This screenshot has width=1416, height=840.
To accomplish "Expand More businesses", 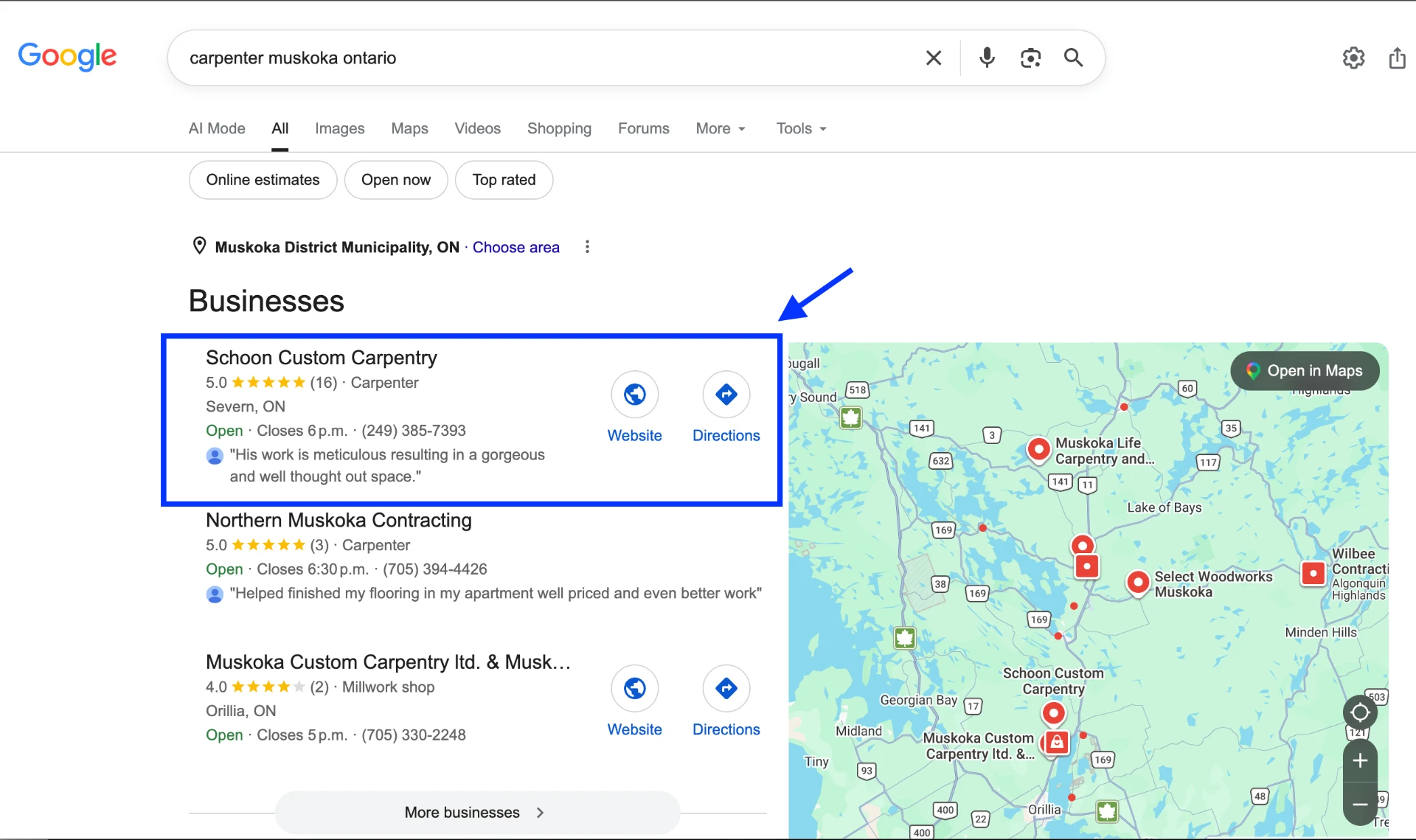I will coord(477,812).
